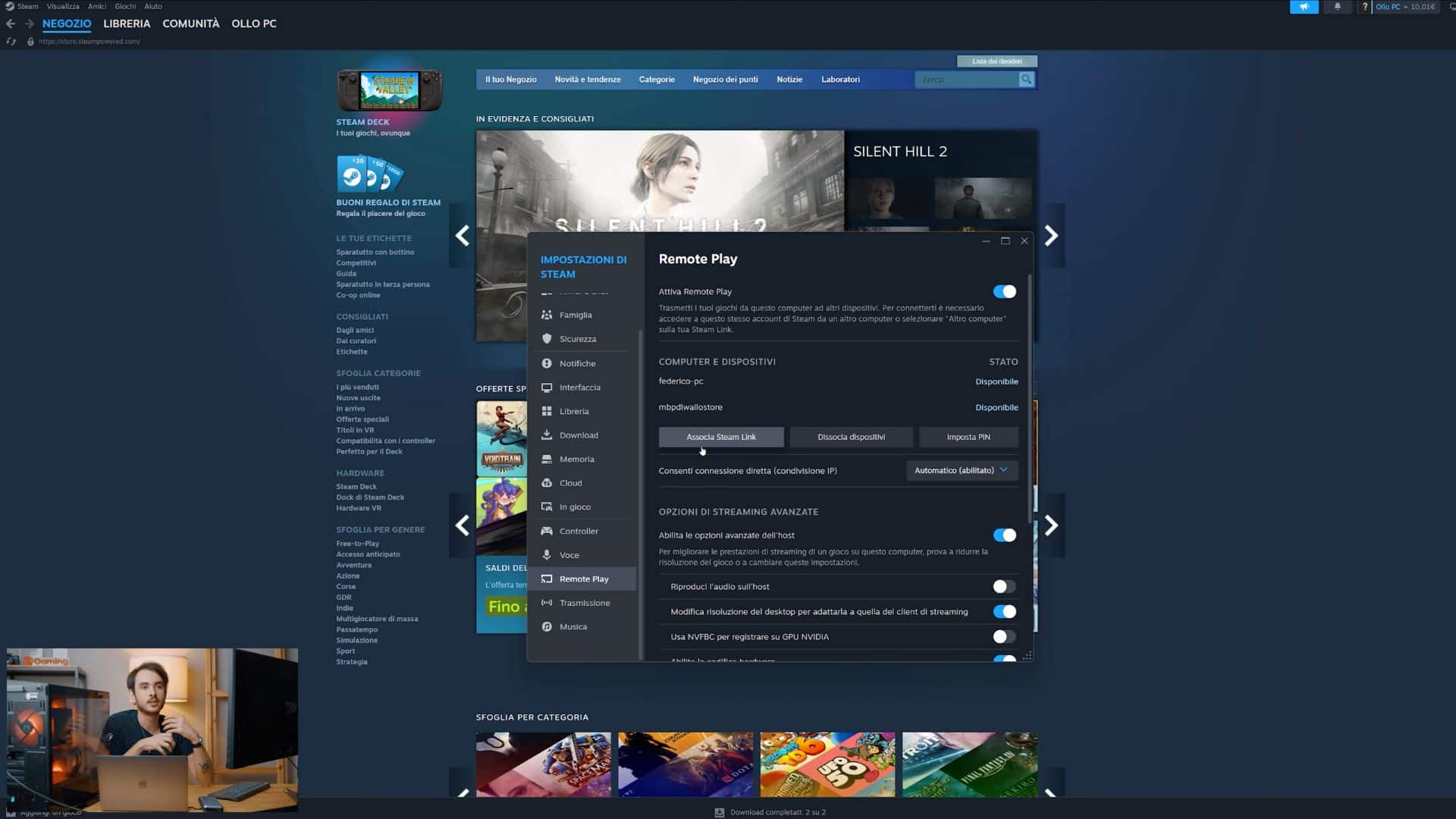Open Novità e tendenze store menu
Screen dimensions: 1456x819
(x=588, y=79)
